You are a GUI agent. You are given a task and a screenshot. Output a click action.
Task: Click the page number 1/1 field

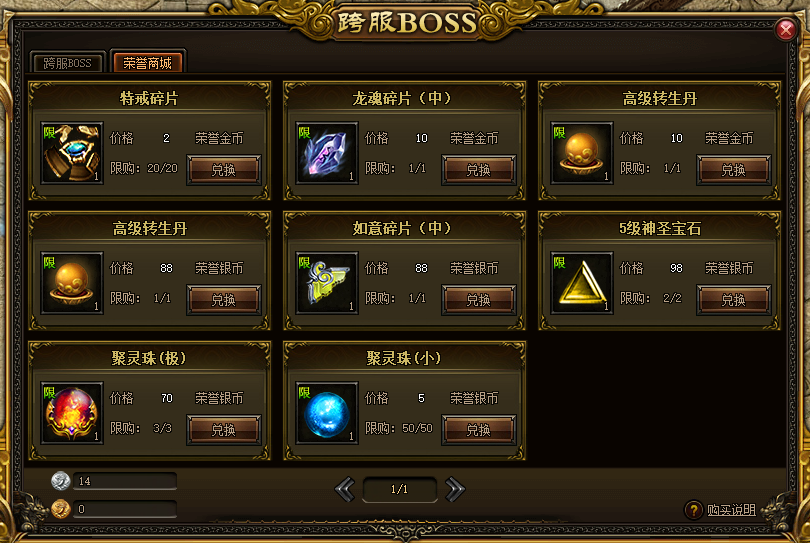click(399, 489)
